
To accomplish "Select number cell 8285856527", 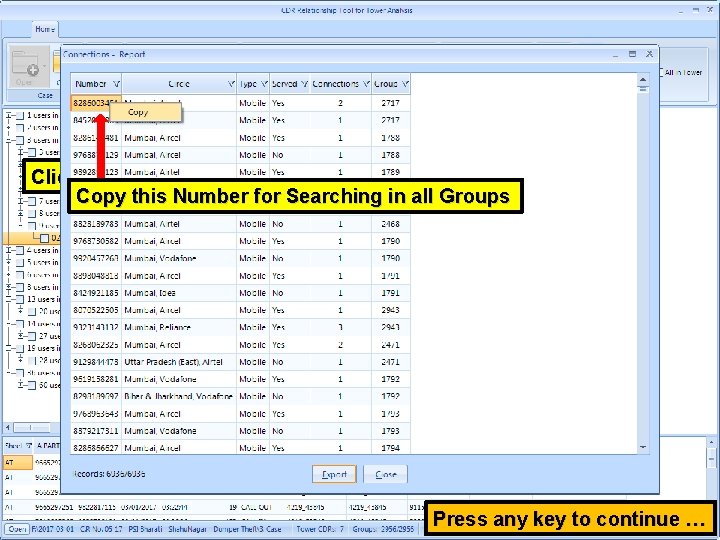I will point(96,448).
